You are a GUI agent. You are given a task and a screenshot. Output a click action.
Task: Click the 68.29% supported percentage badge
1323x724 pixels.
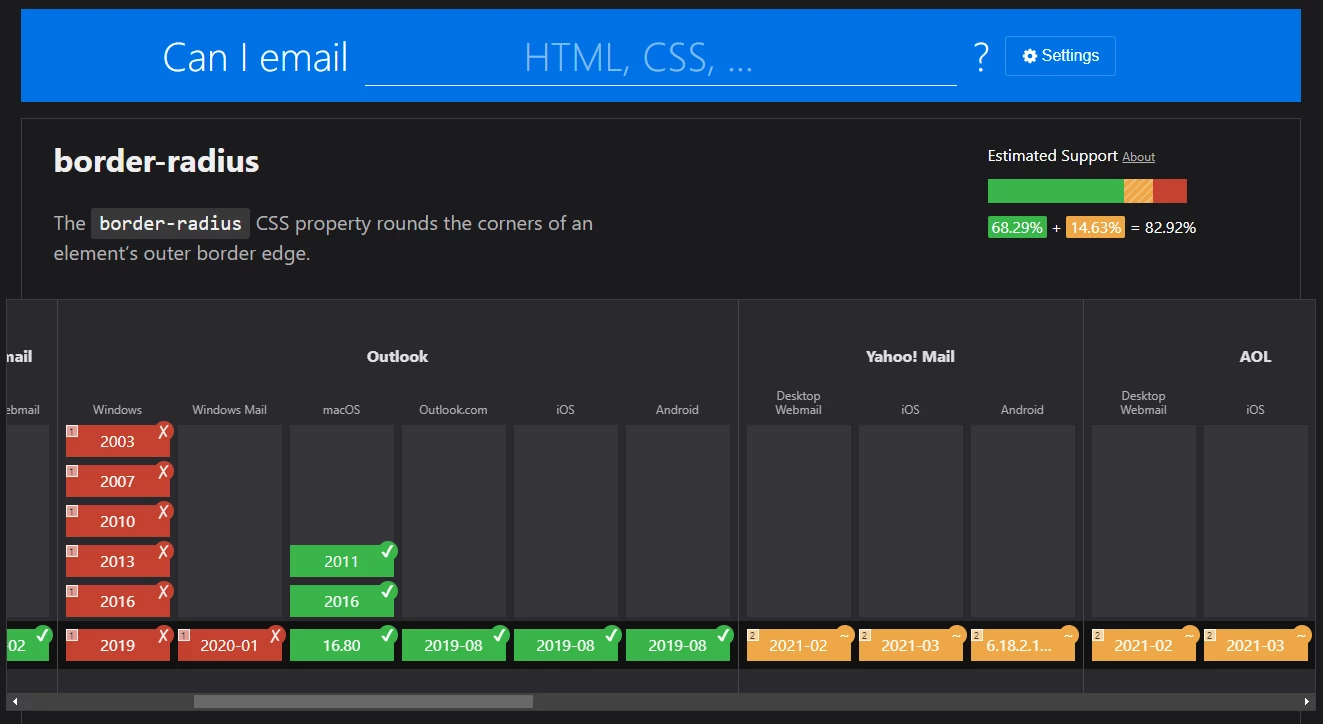[1017, 228]
